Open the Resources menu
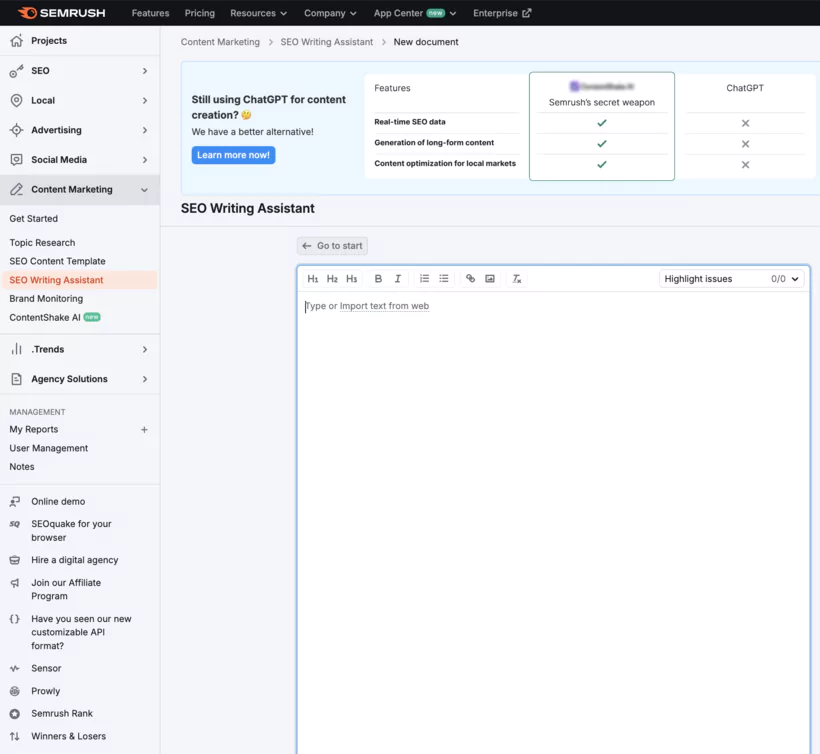This screenshot has width=820, height=754. [258, 13]
